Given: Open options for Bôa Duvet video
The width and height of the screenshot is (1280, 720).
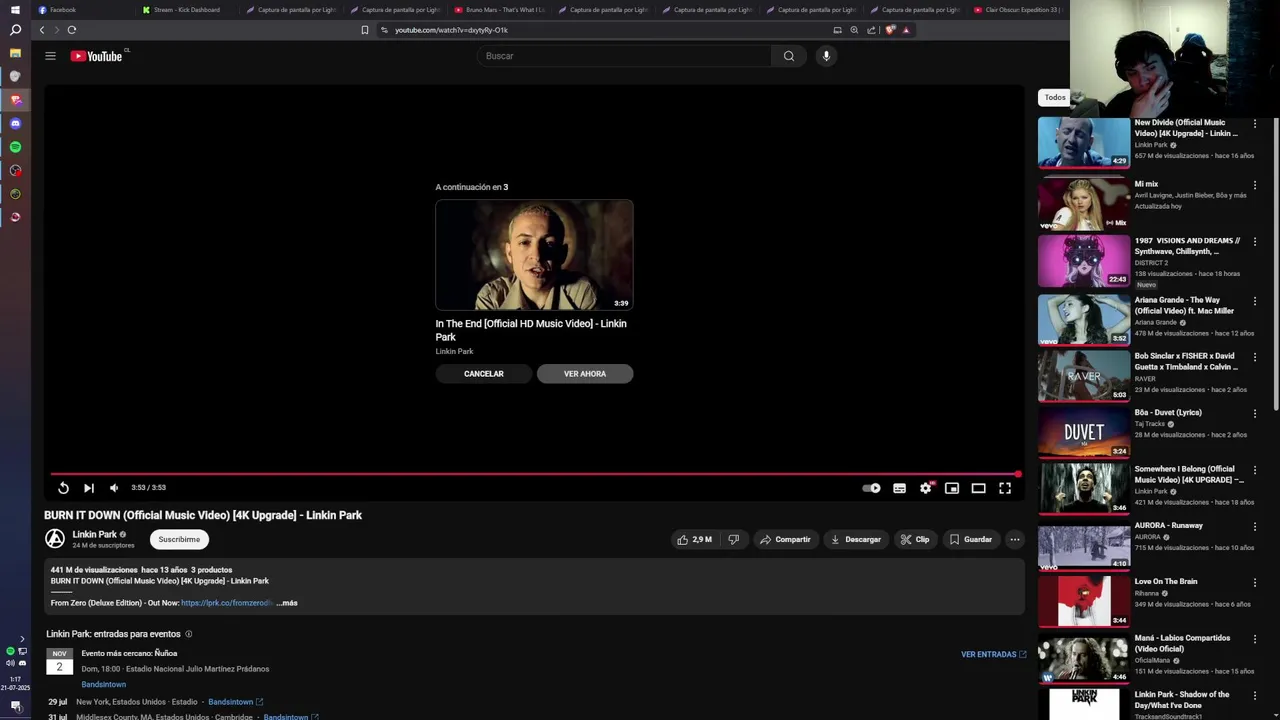Looking at the screenshot, I should coord(1255,413).
